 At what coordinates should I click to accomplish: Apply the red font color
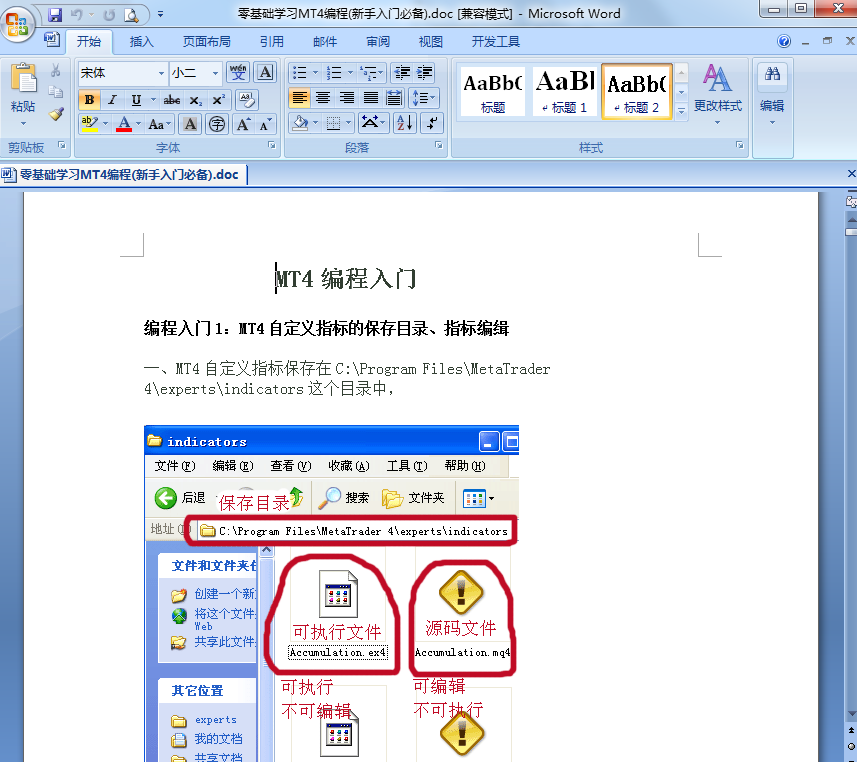124,124
